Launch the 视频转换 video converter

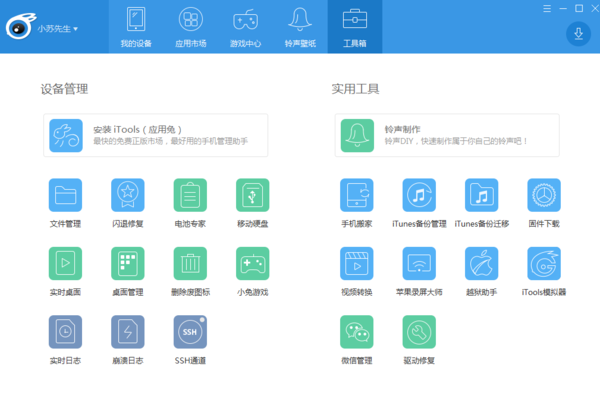[357, 264]
